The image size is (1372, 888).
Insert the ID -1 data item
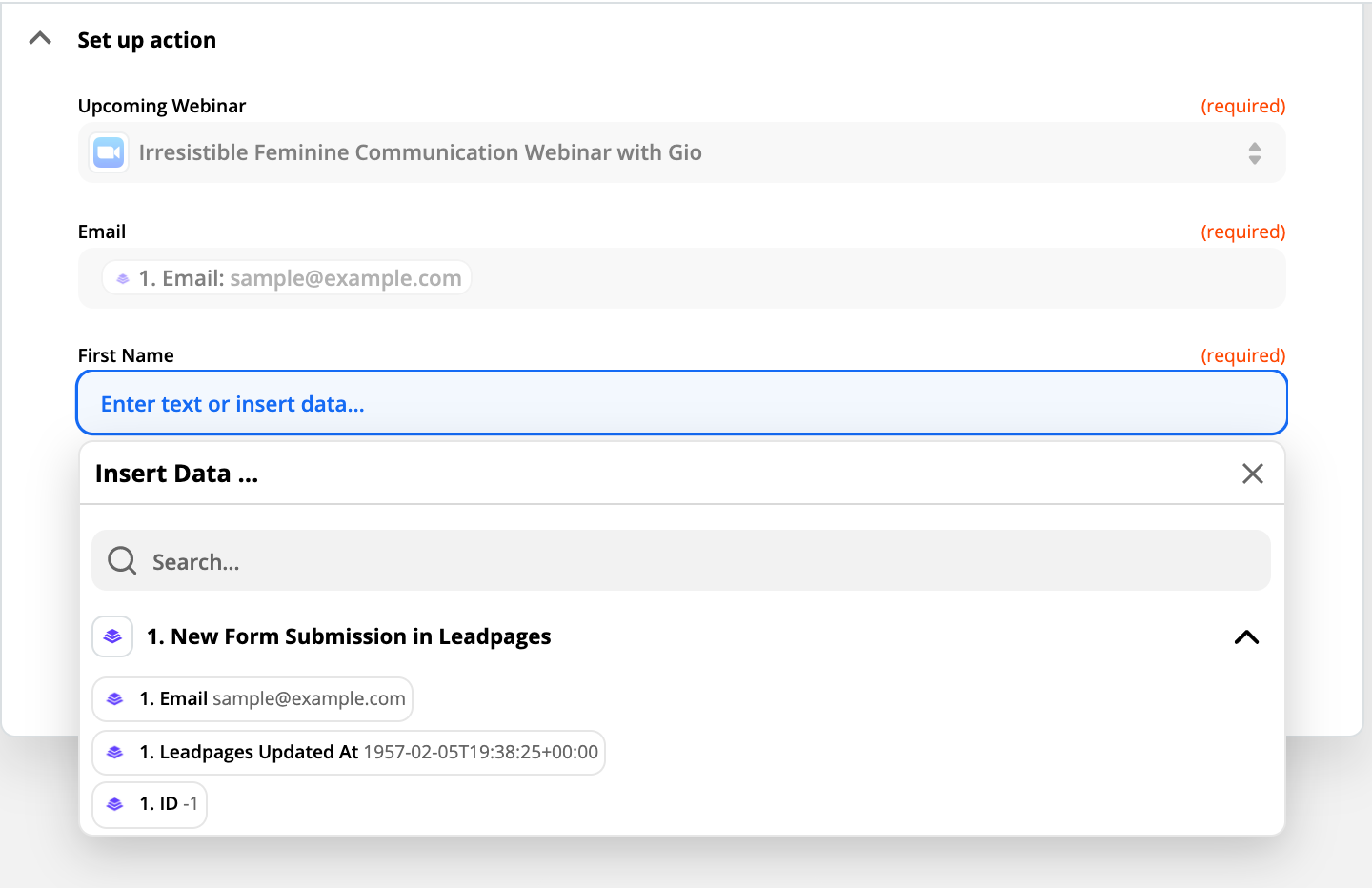(x=150, y=804)
